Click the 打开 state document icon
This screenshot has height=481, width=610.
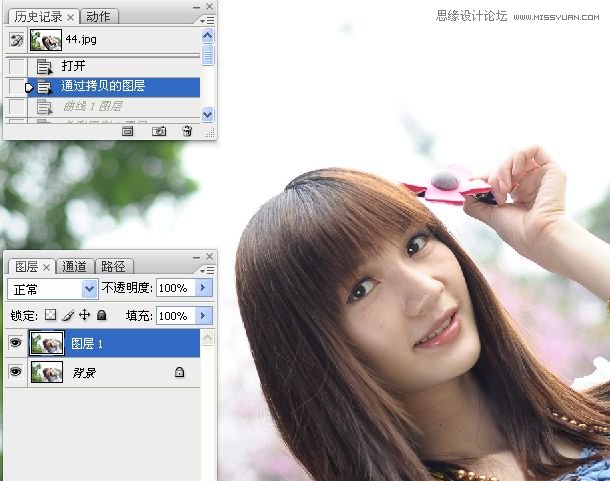point(44,67)
